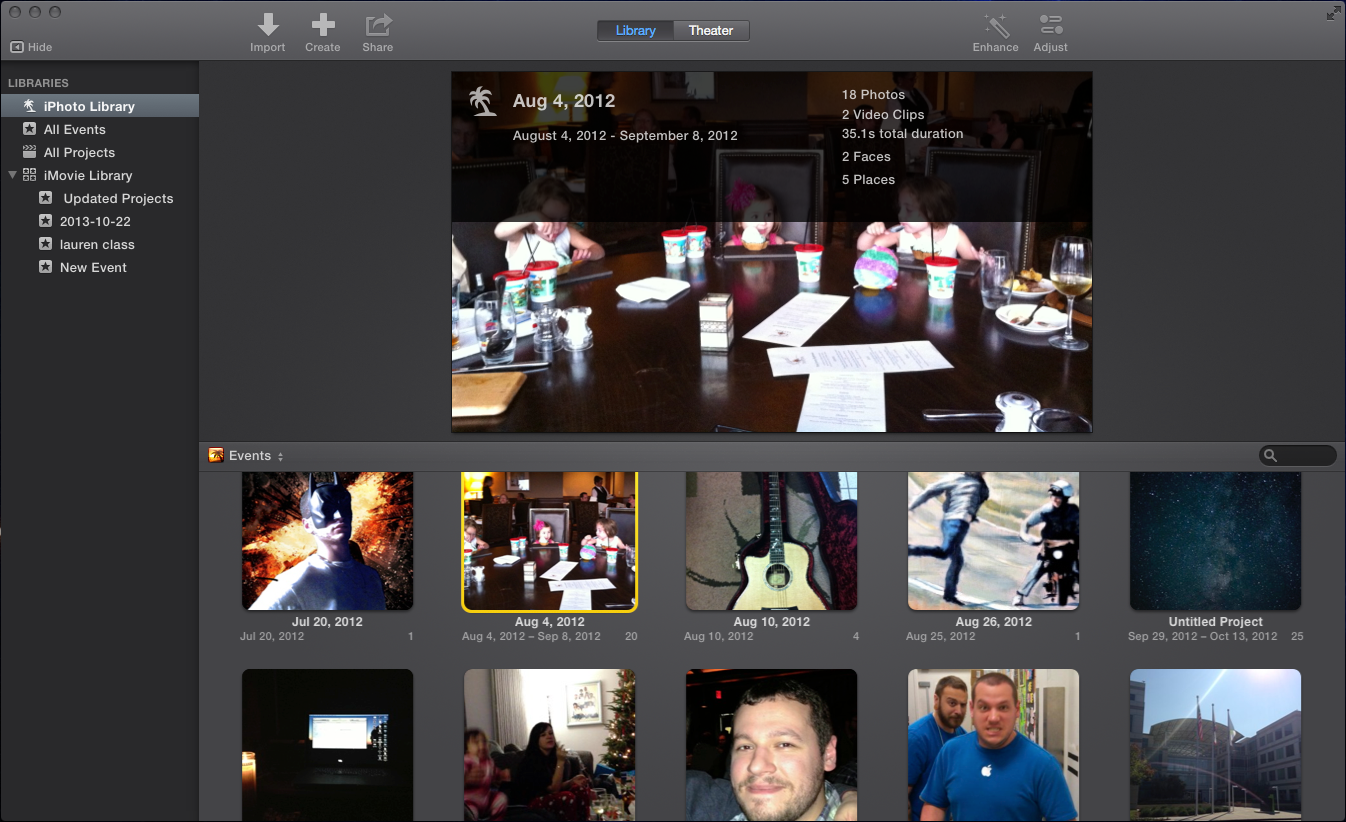The image size is (1346, 822).
Task: Collapse the iMovie Library tree
Action: tap(12, 175)
